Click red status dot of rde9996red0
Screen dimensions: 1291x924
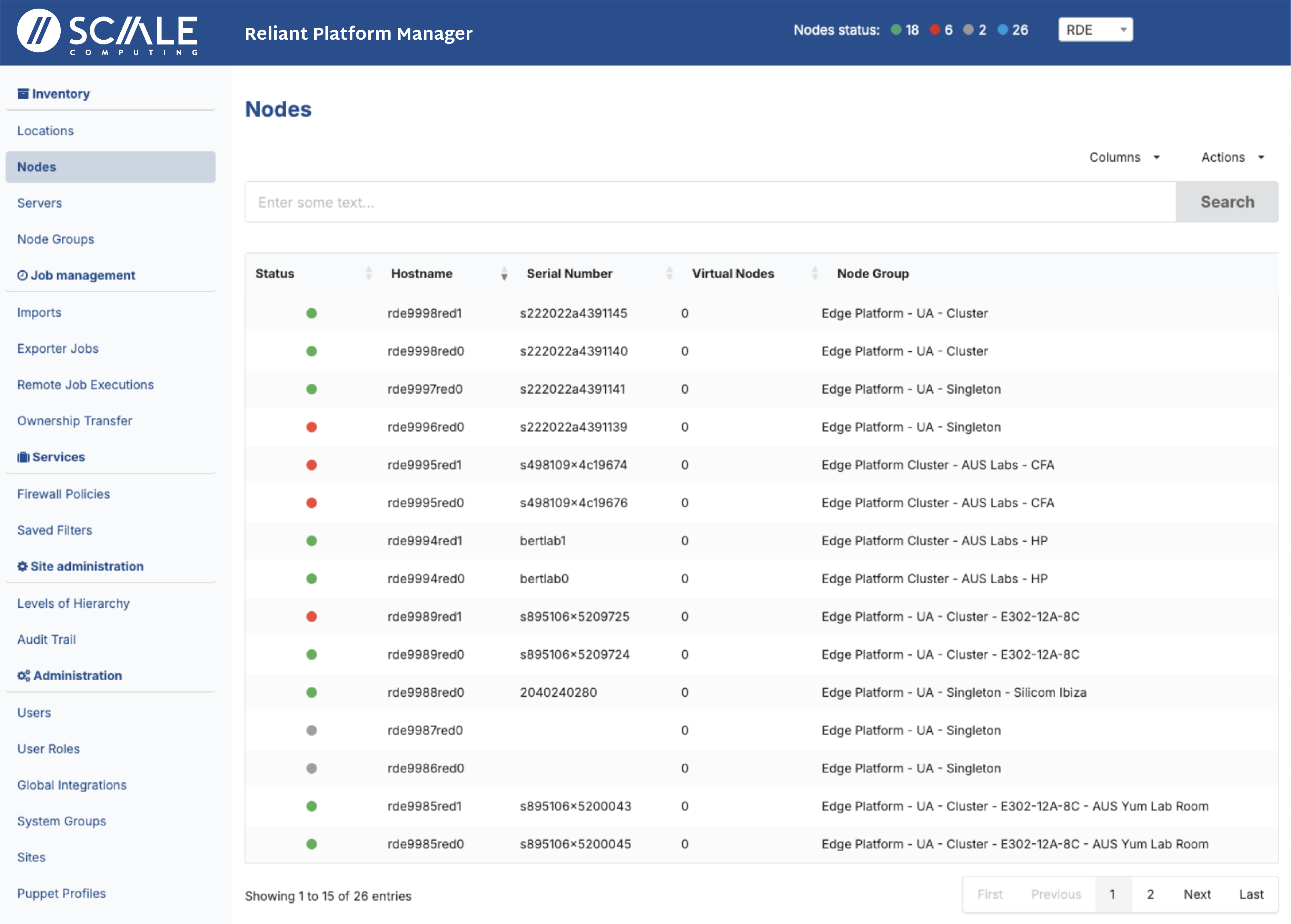311,427
